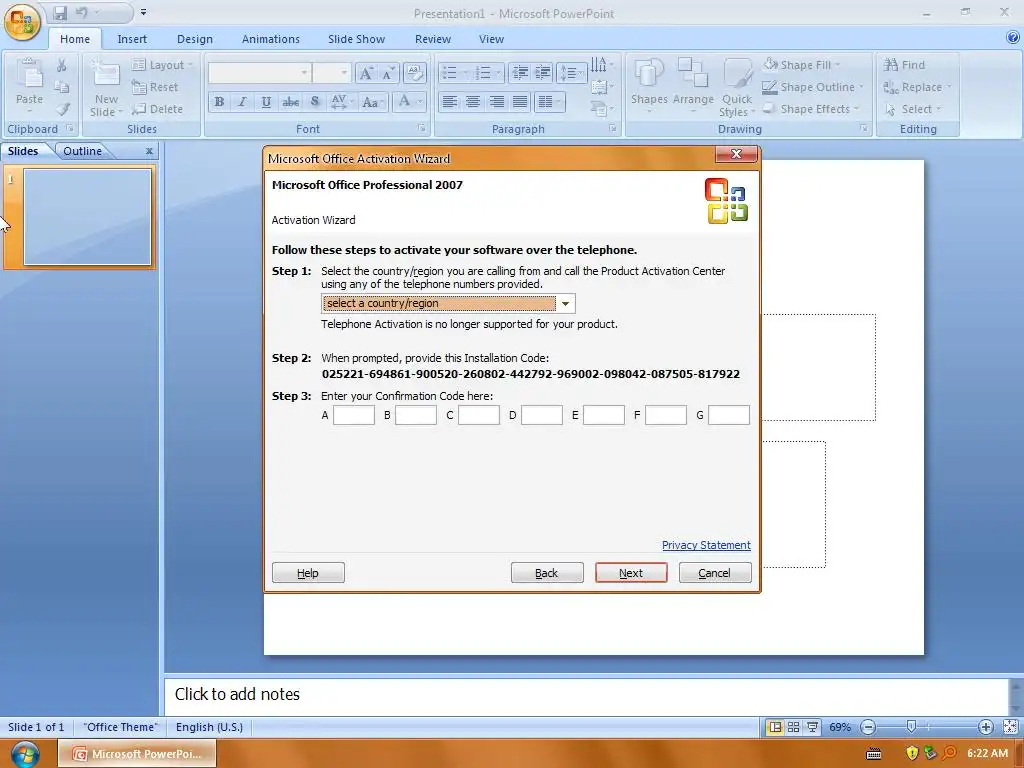Open the Design ribbon tab

pos(195,39)
